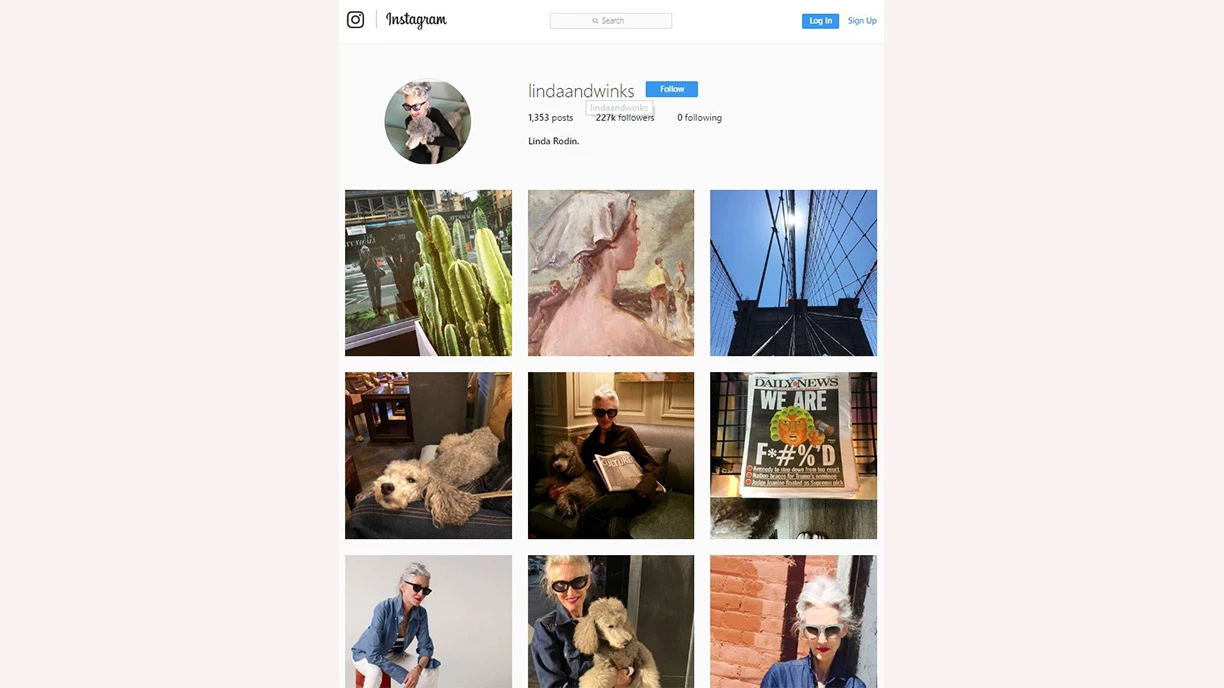Open the sleeping poodle photo post
This screenshot has height=688, width=1224.
click(x=428, y=456)
